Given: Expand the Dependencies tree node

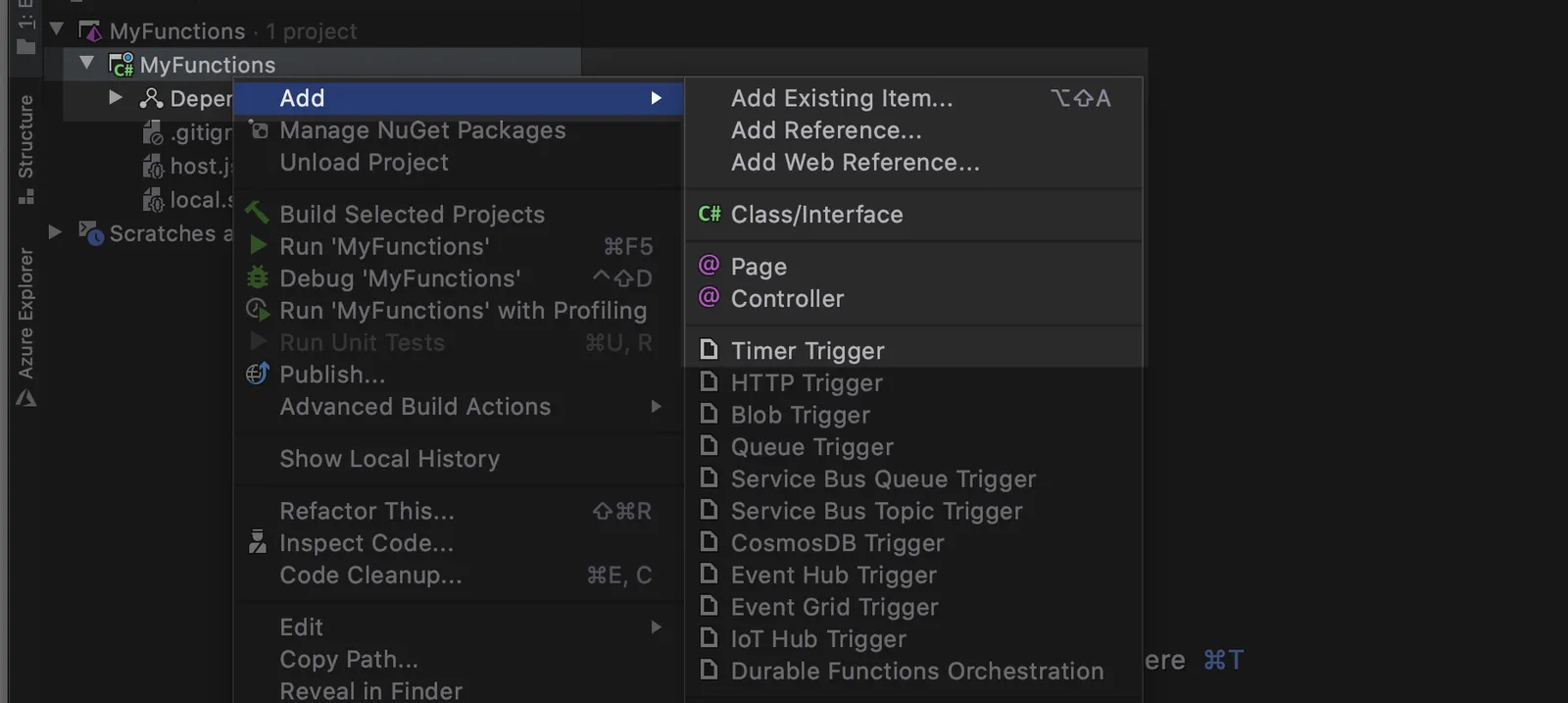Looking at the screenshot, I should [x=116, y=97].
